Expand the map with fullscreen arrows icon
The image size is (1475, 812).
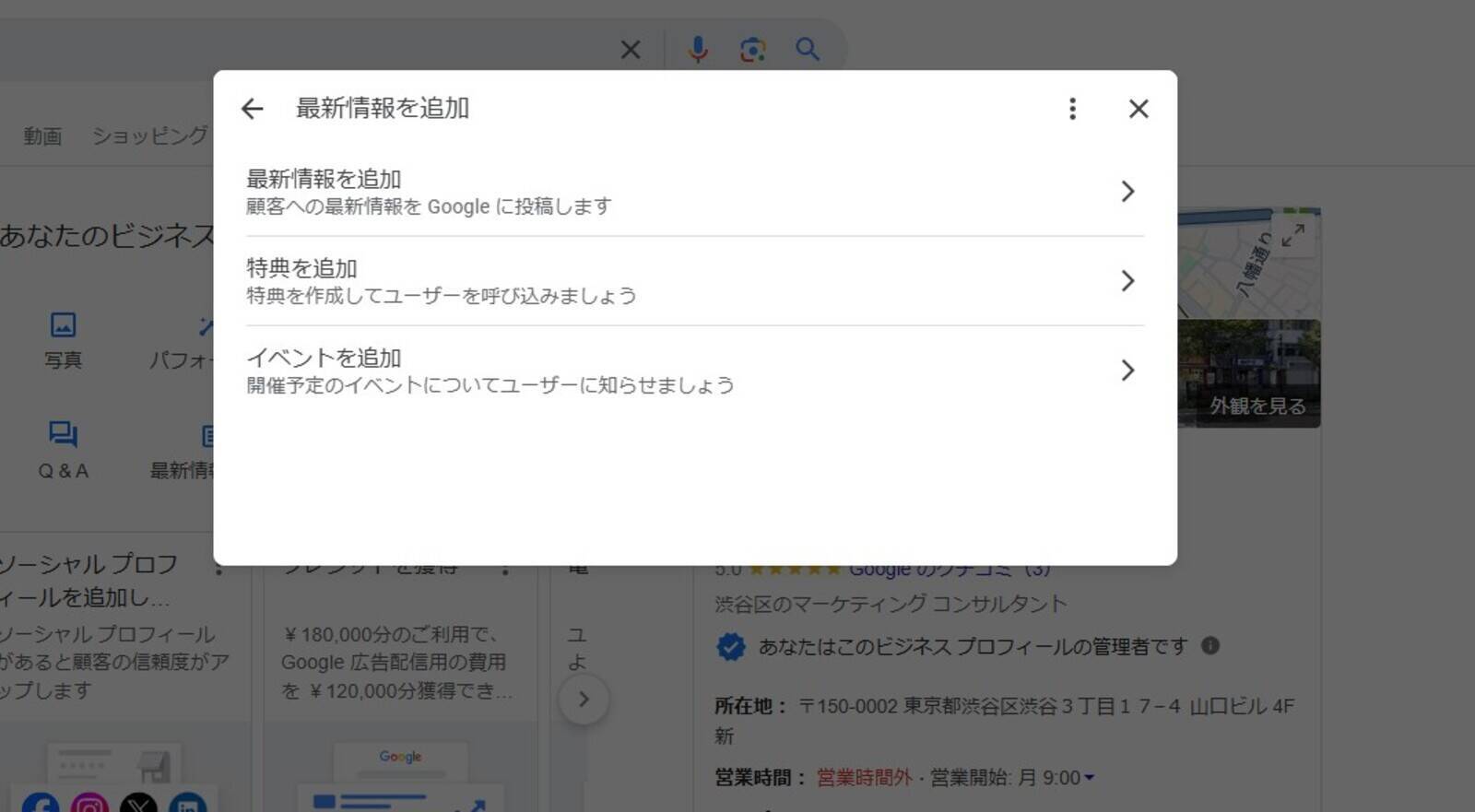tap(1293, 235)
